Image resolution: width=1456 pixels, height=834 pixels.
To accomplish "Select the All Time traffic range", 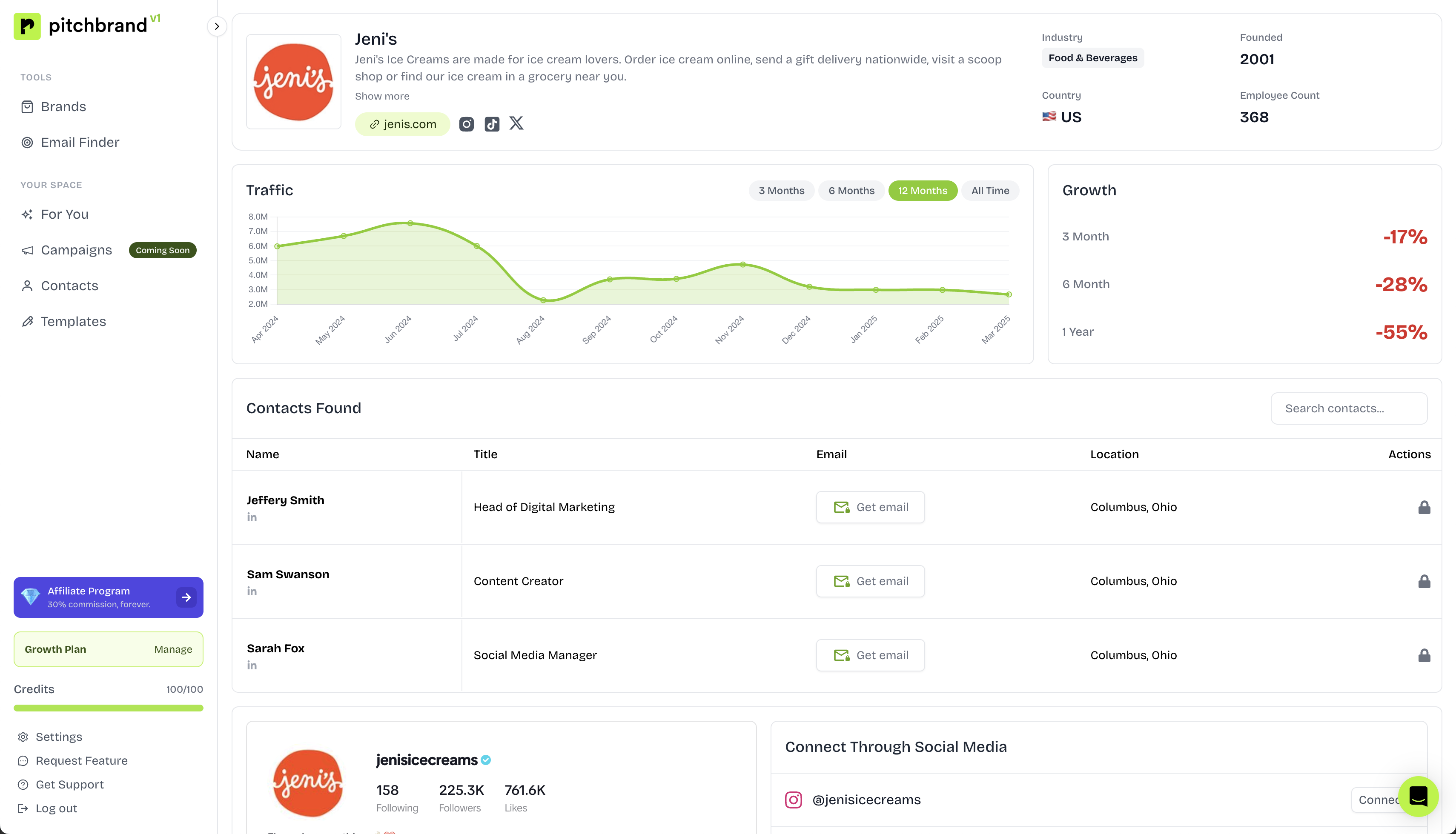I will 990,191.
